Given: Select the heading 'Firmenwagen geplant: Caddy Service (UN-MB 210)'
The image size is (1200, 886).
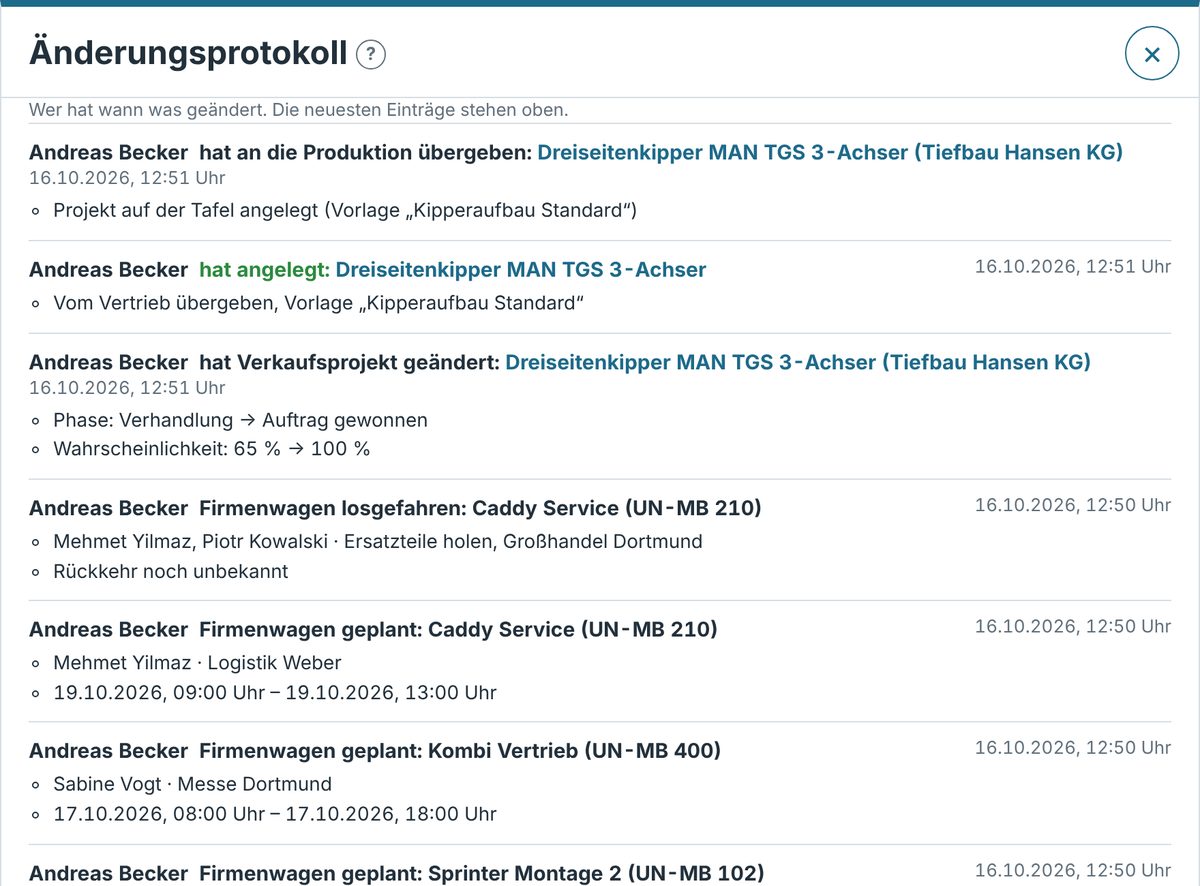Looking at the screenshot, I should [458, 629].
